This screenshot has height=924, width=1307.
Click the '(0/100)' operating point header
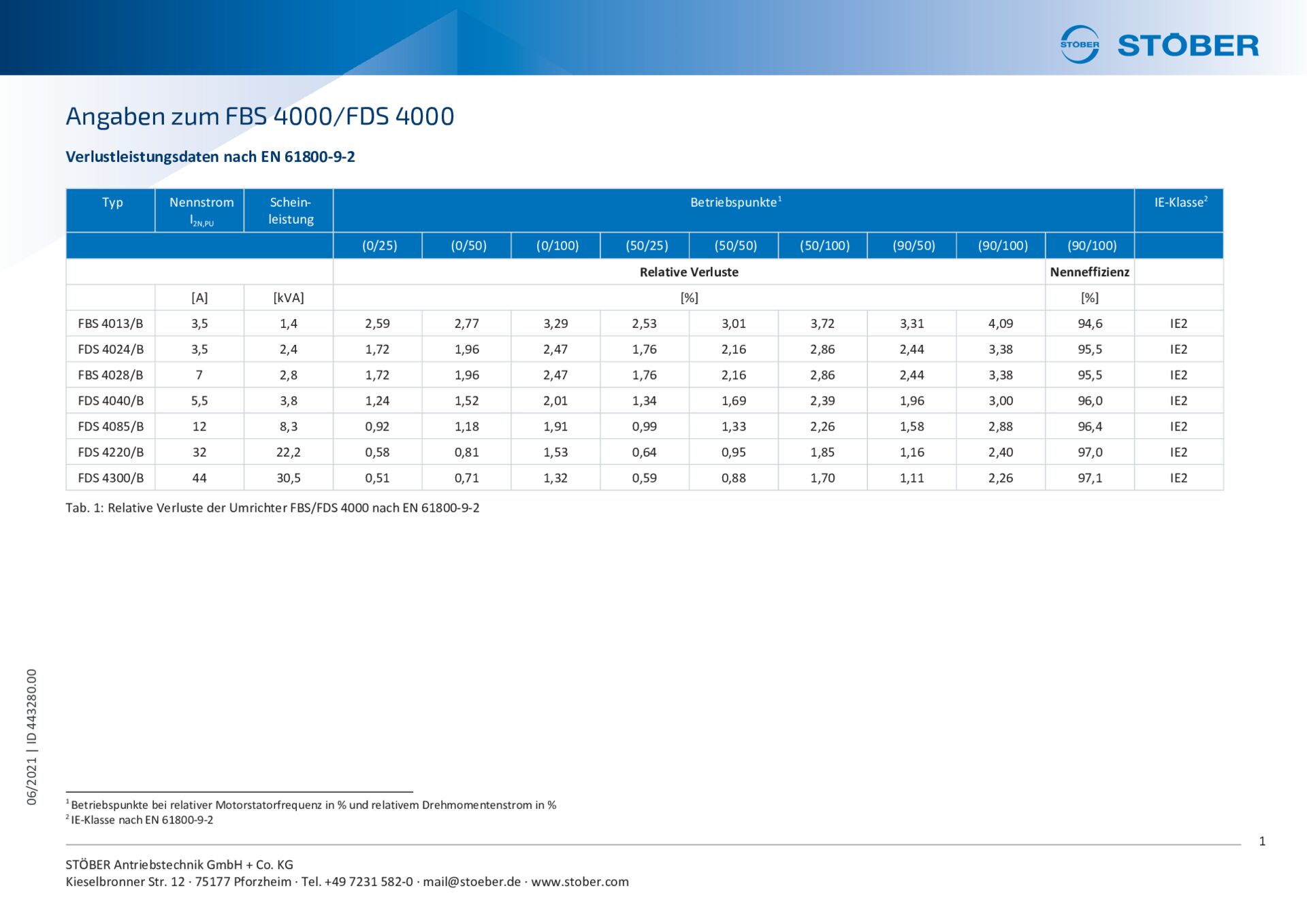pos(558,246)
